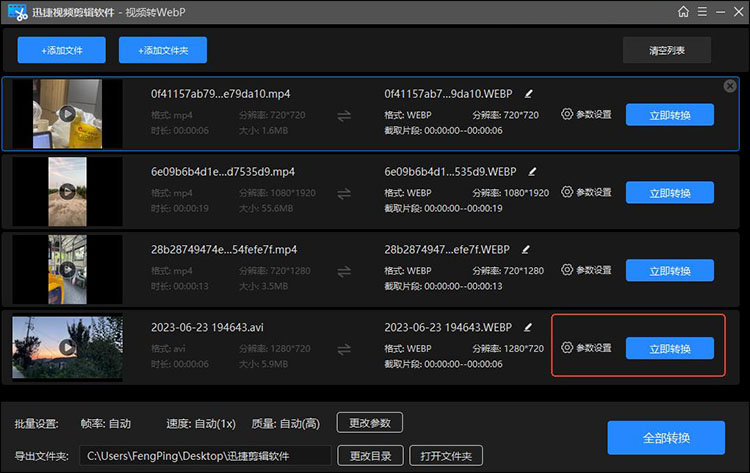Click clip range 00:00:00--00:00:19

point(463,209)
